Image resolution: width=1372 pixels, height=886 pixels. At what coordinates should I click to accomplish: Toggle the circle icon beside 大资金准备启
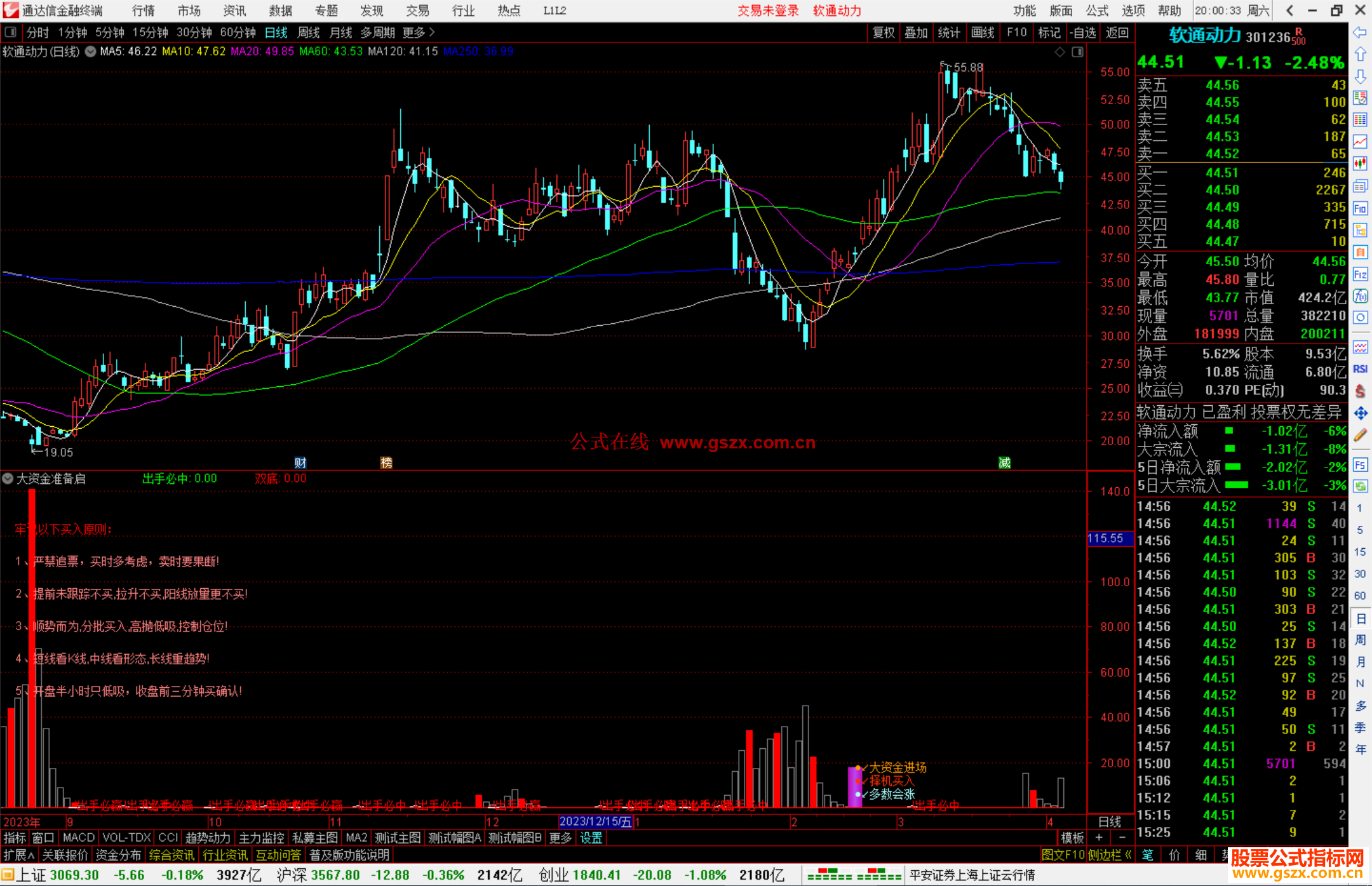[x=8, y=478]
